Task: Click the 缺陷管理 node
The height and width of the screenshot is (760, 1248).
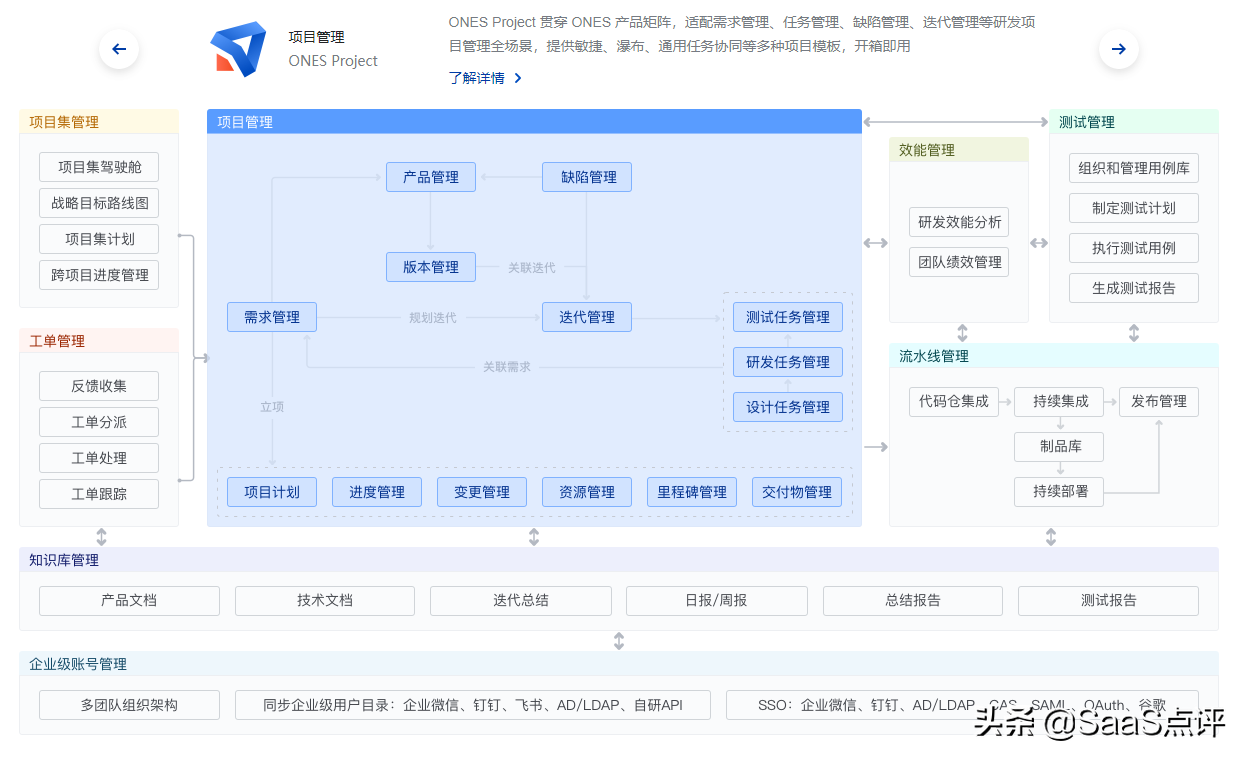Action: coord(586,176)
